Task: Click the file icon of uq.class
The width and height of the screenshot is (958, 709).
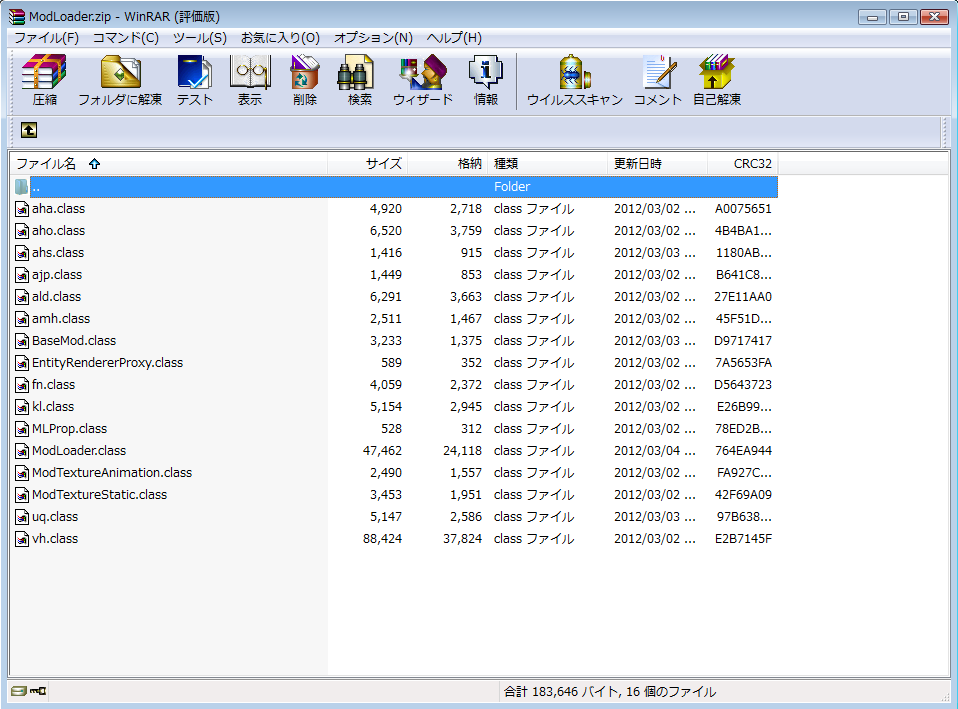Action: click(x=22, y=517)
